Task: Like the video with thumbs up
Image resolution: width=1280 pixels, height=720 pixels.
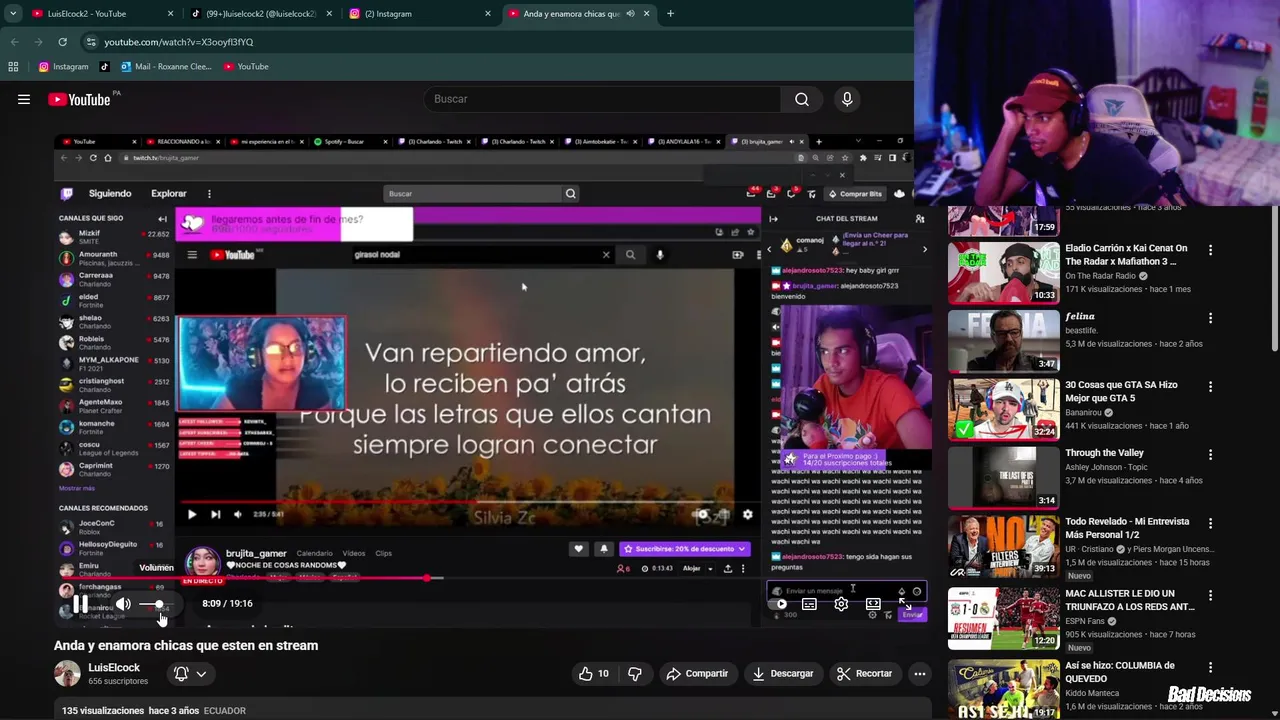Action: pos(594,674)
